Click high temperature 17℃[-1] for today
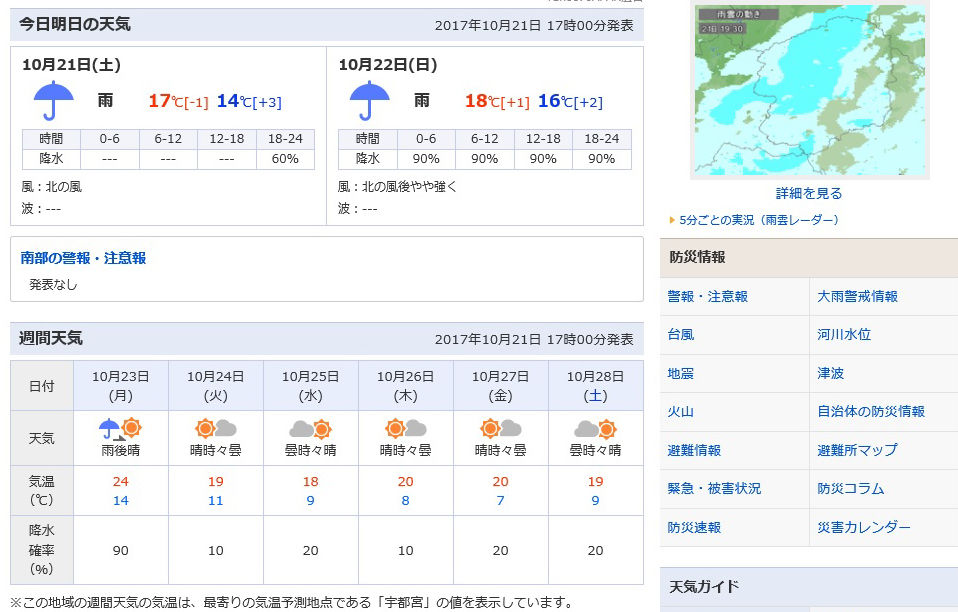958x612 pixels. 178,101
